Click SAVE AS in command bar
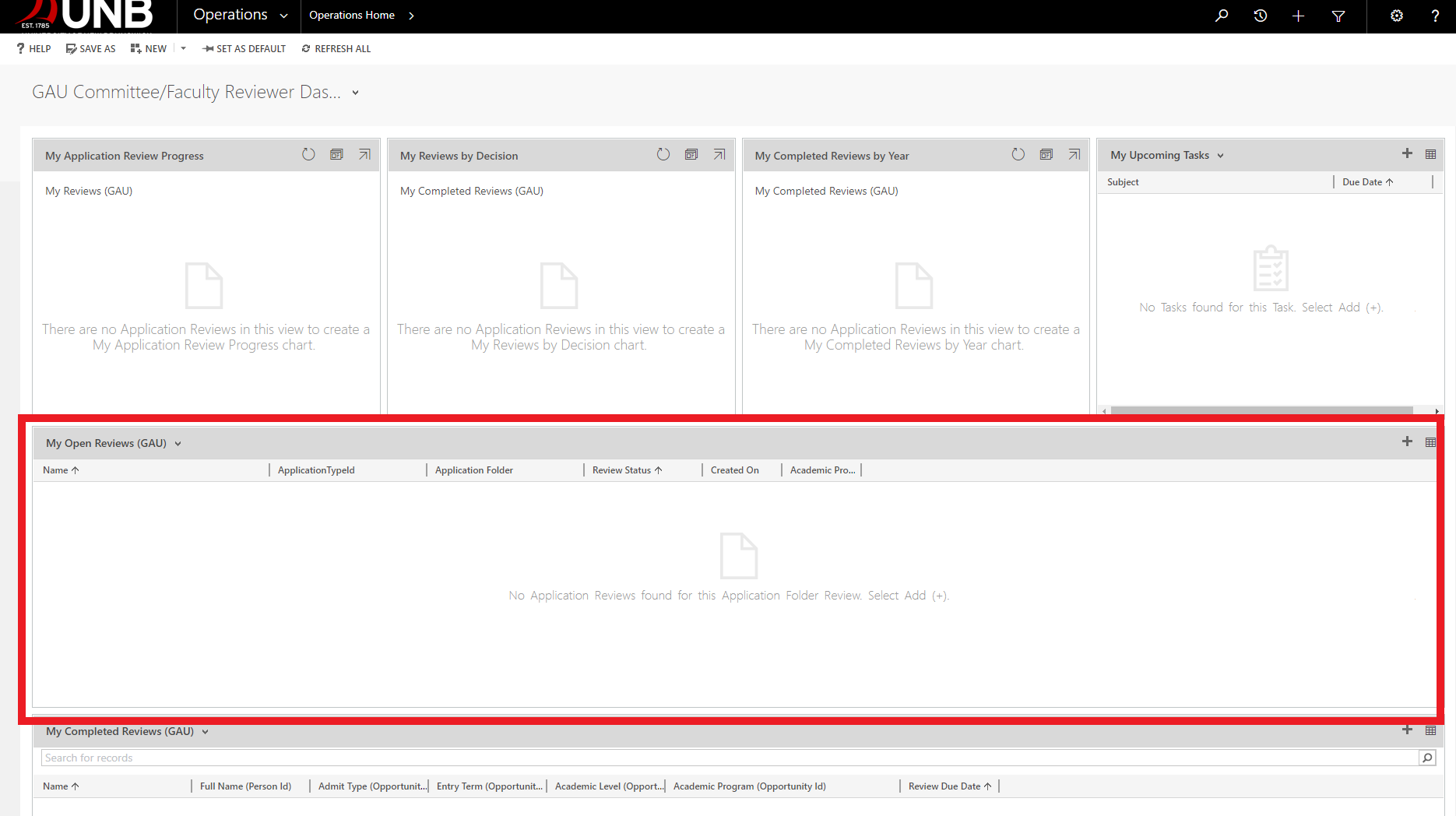The image size is (1456, 816). coord(91,48)
